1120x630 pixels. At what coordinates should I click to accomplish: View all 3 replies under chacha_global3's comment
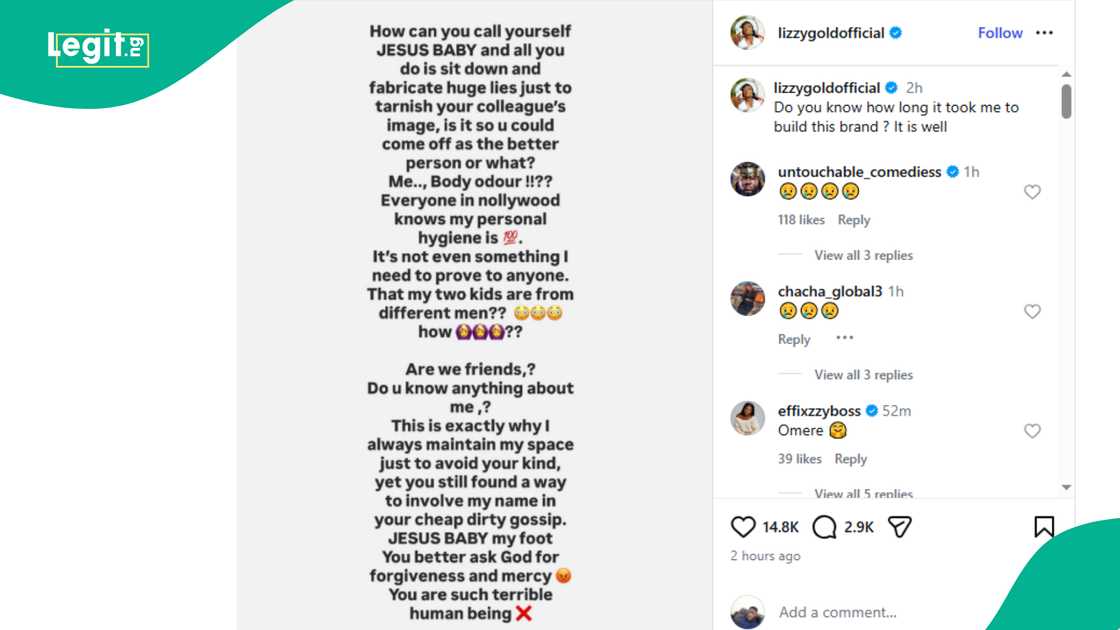pyautogui.click(x=862, y=374)
